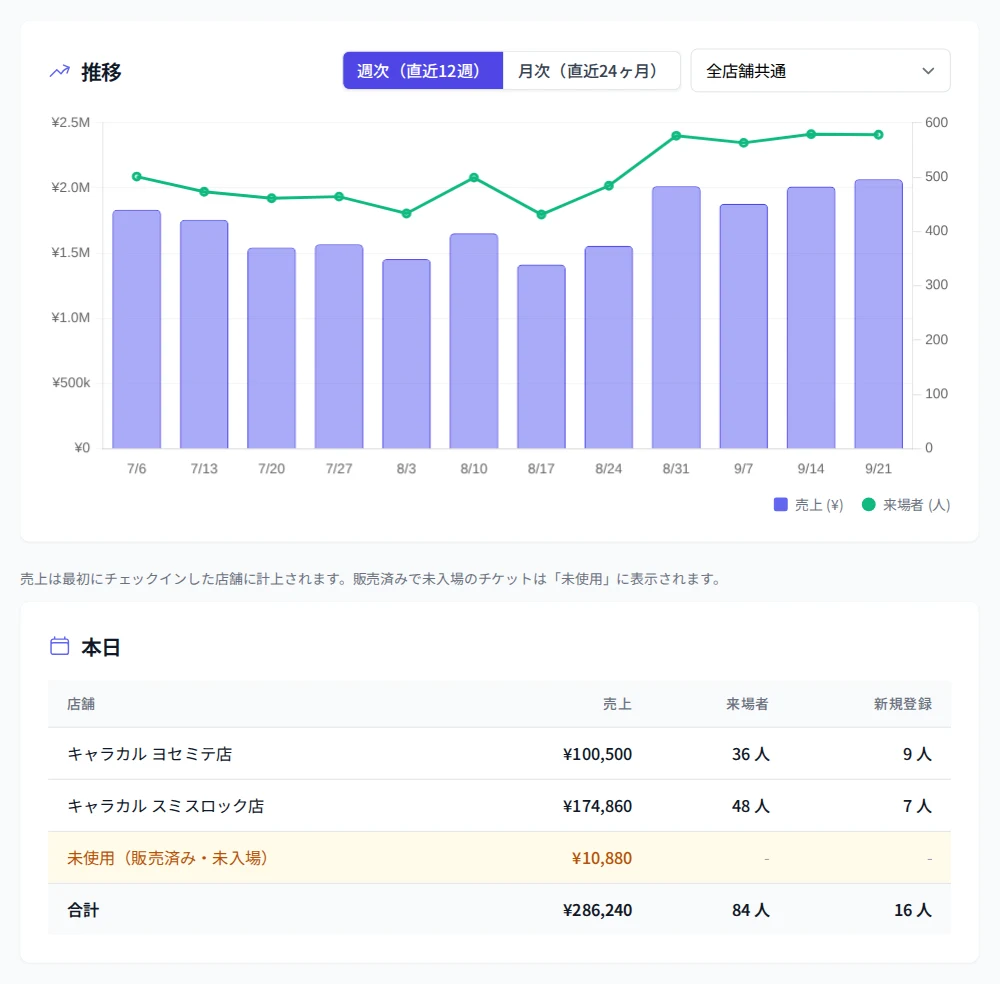Viewport: 1000px width, 984px height.
Task: Click y-axis label ¥2.5M
Action: click(x=71, y=122)
